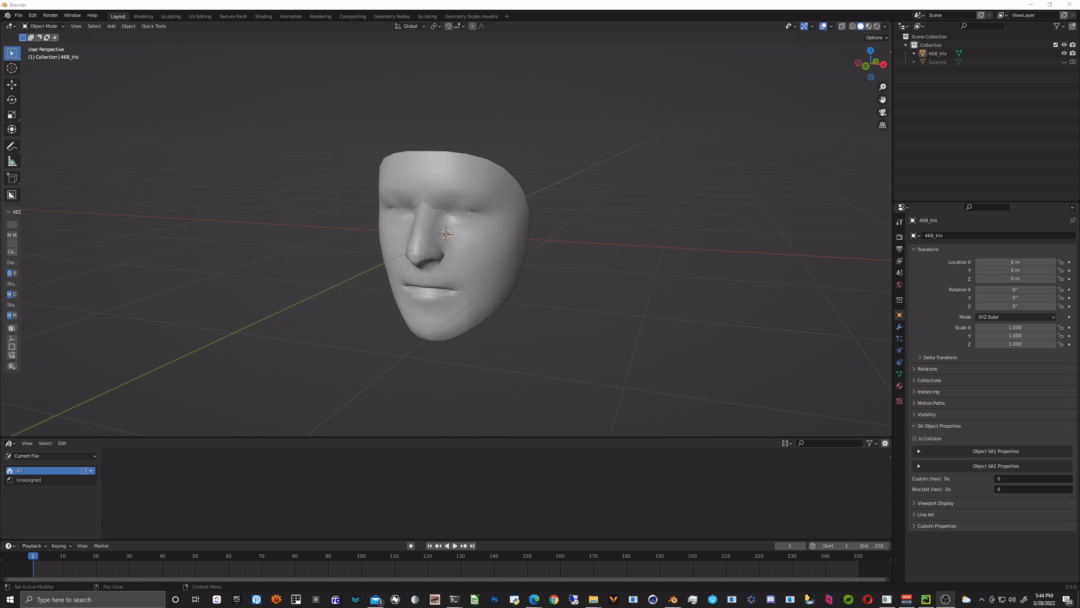Screen dimensions: 1080x608
Task: Open the Object Data mesh properties tab
Action: click(899, 374)
